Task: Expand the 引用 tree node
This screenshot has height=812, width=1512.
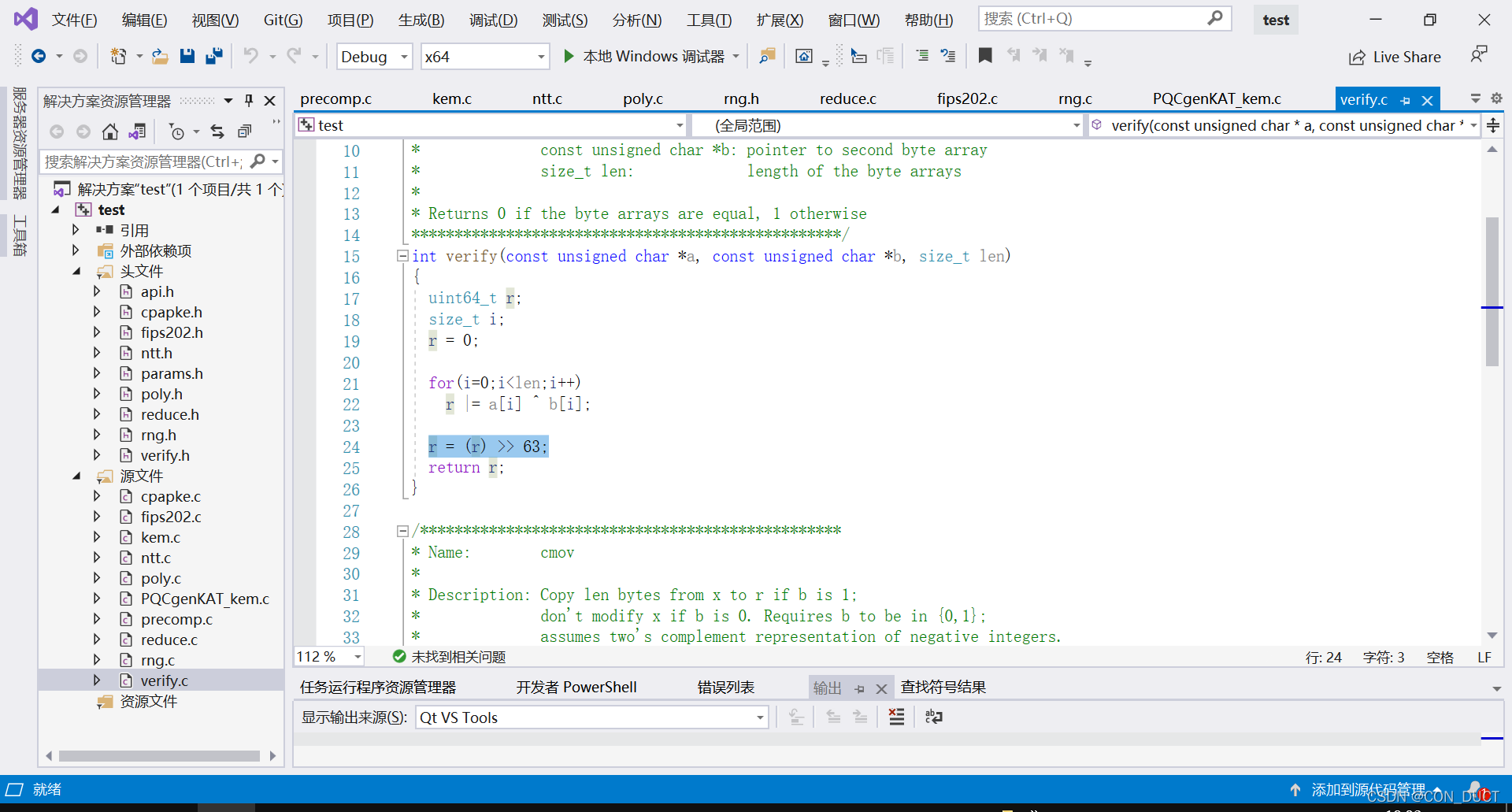Action: point(76,230)
